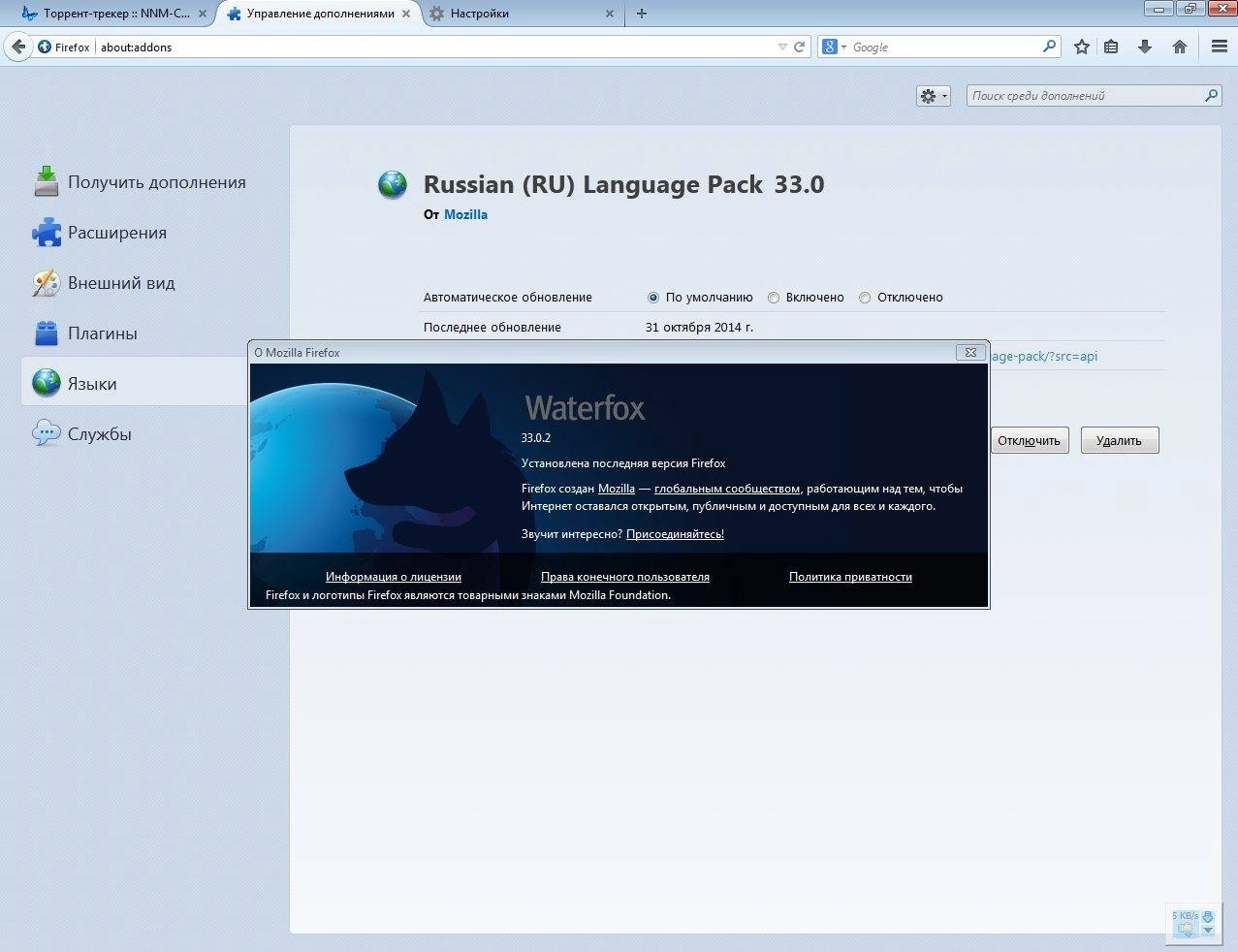This screenshot has height=952, width=1238.
Task: Click the add-ons search magnifier icon
Action: 1211,96
